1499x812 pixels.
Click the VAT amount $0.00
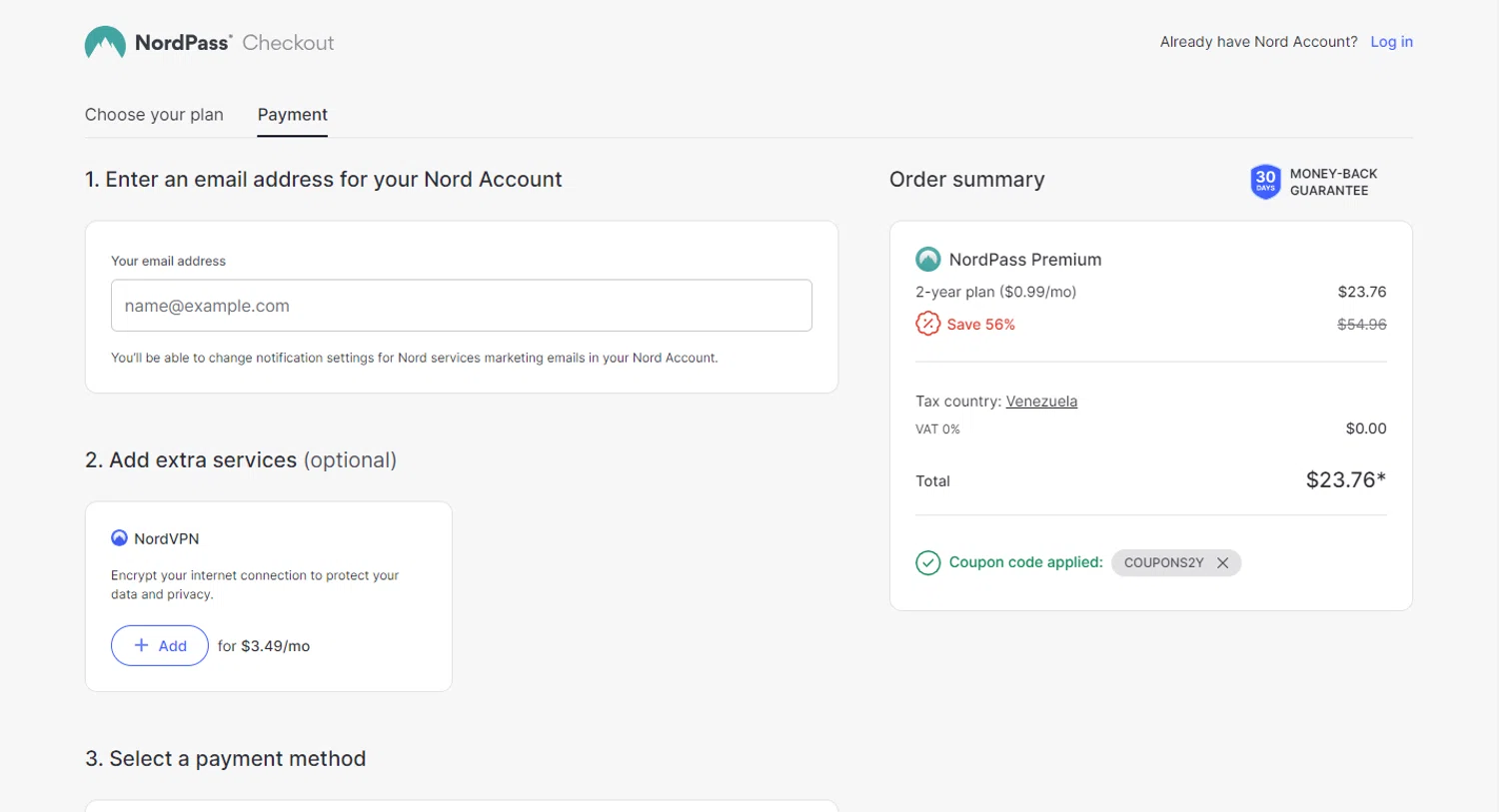pos(1366,428)
